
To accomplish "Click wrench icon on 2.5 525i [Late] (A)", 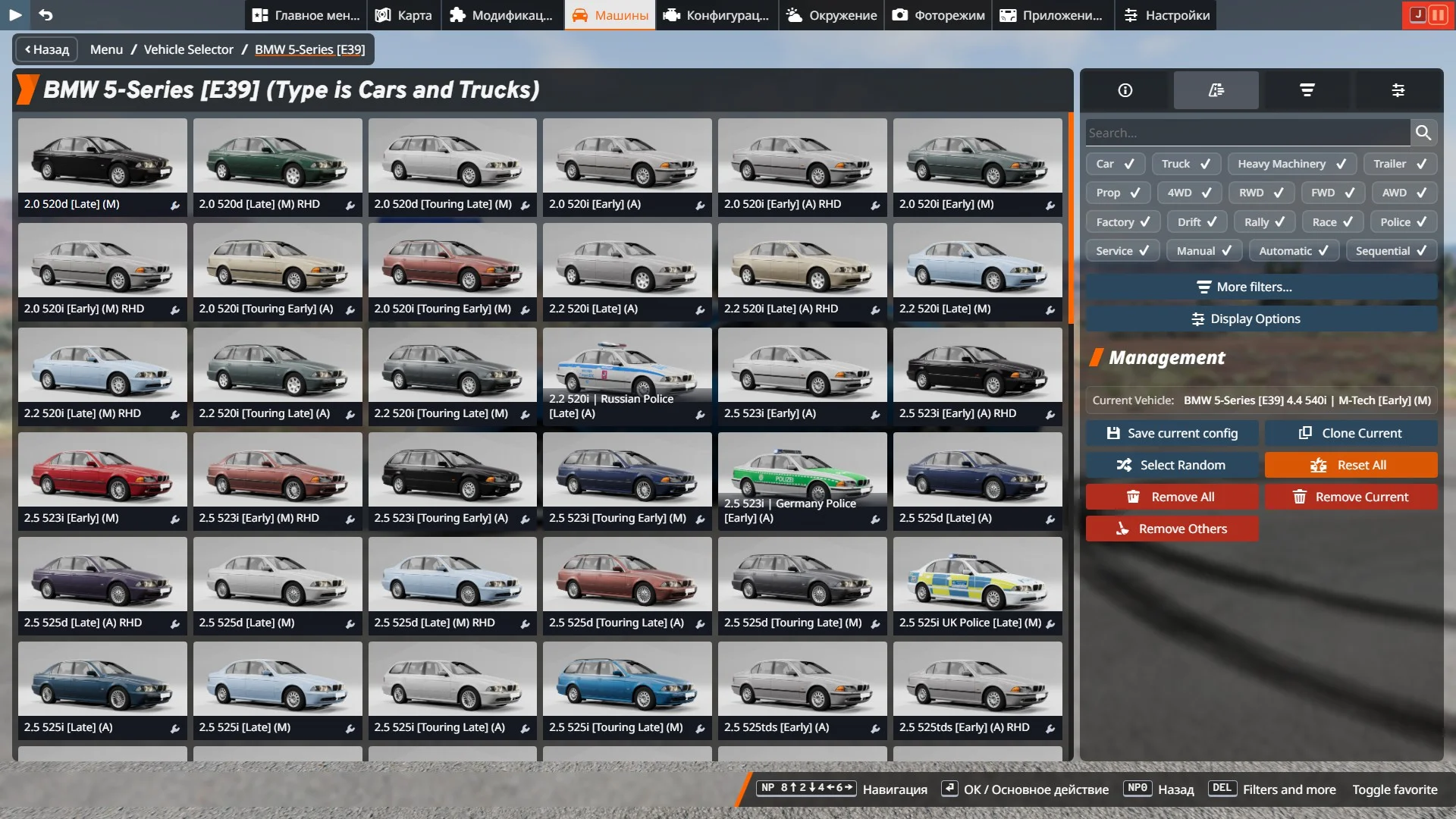I will (175, 729).
